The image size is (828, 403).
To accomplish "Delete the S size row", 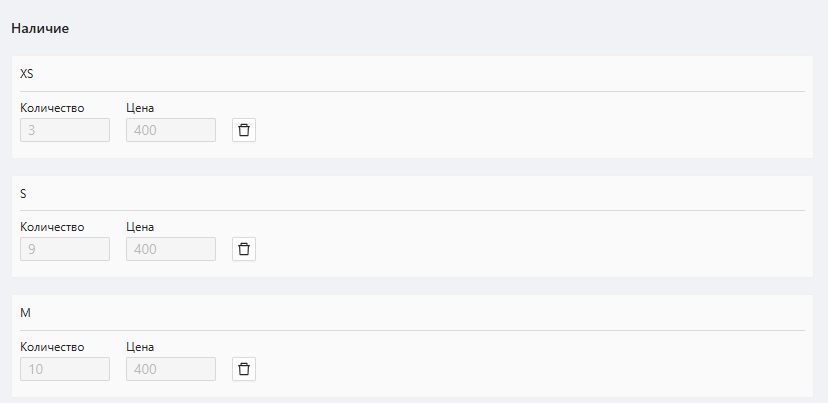I will (244, 249).
